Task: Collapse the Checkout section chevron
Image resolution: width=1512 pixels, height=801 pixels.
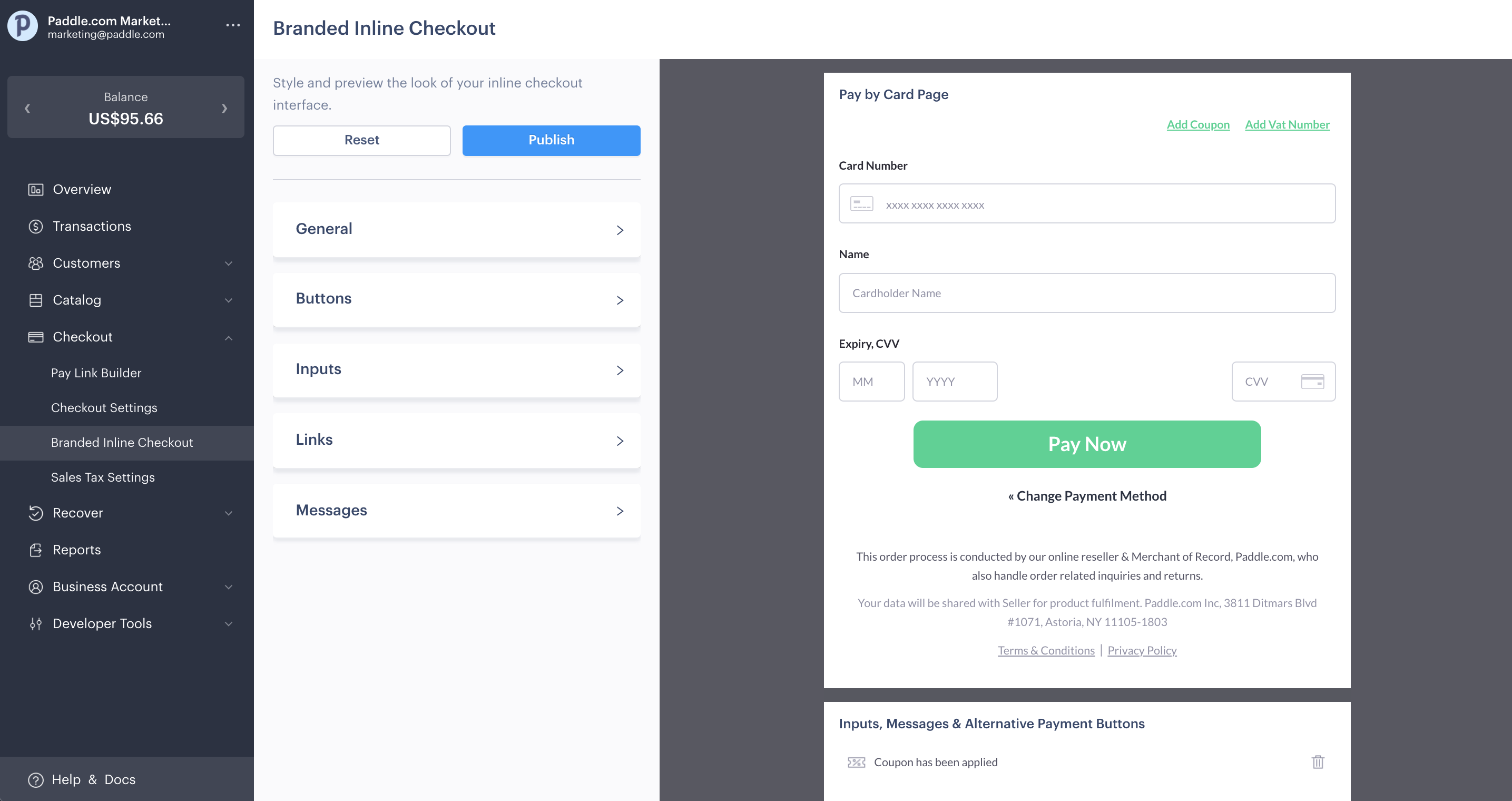Action: pyautogui.click(x=229, y=337)
